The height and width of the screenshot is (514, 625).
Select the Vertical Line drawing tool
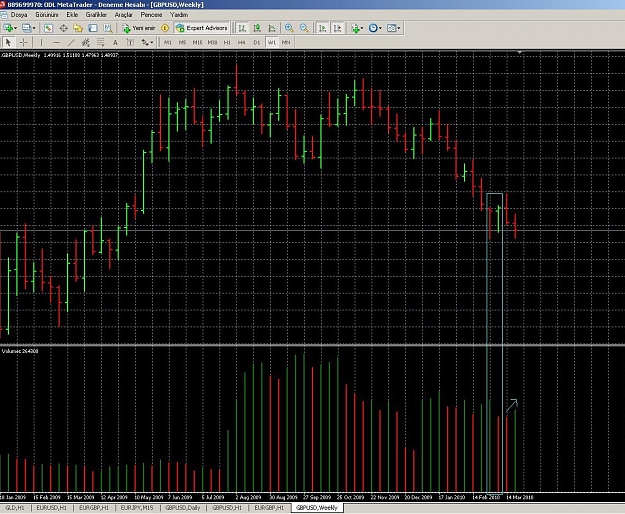[x=41, y=42]
